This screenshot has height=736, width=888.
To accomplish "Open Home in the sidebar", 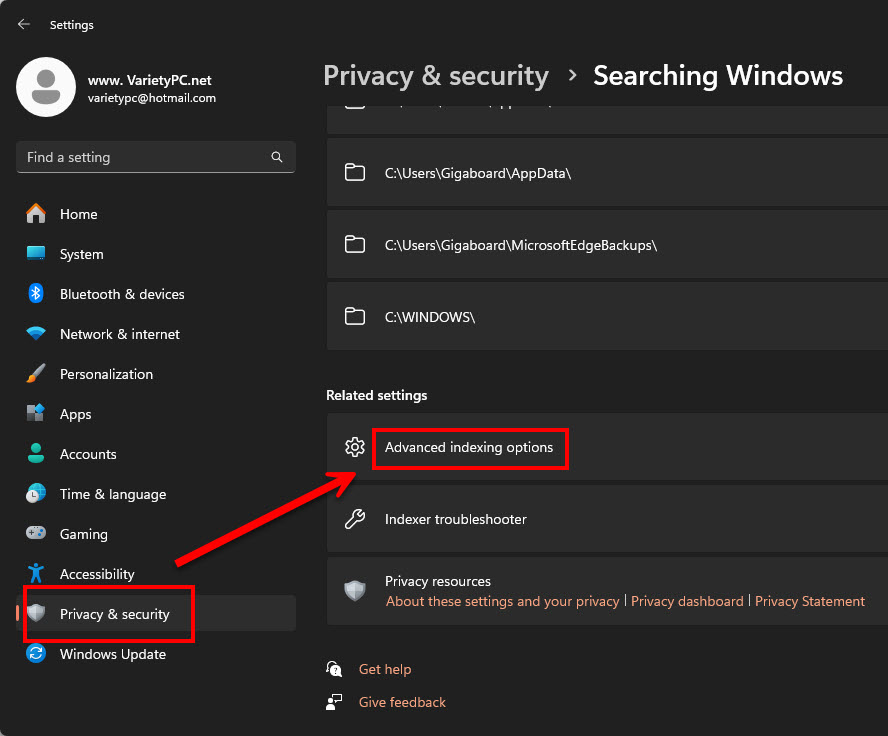I will [x=156, y=214].
